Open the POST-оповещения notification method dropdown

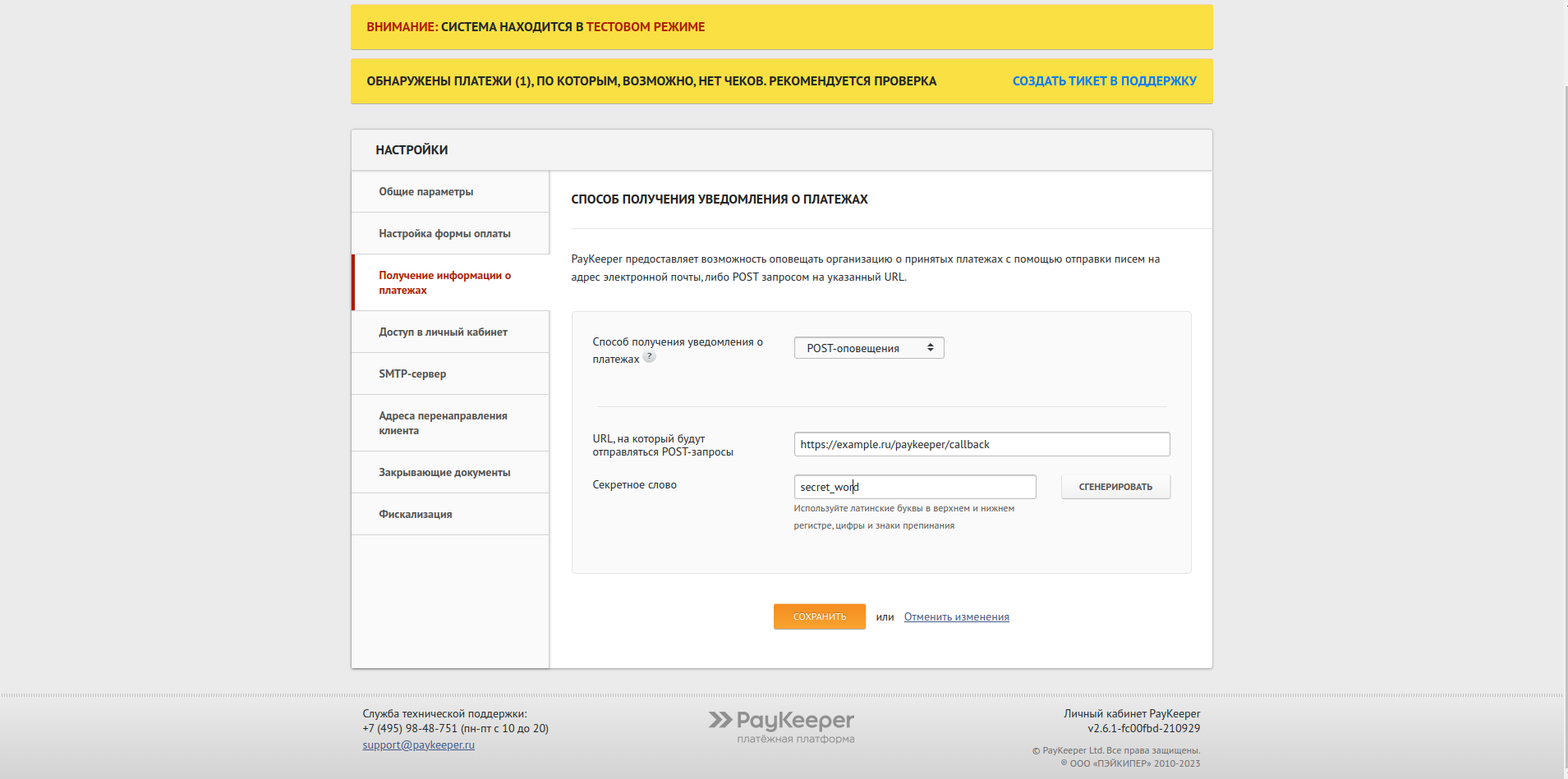[868, 348]
